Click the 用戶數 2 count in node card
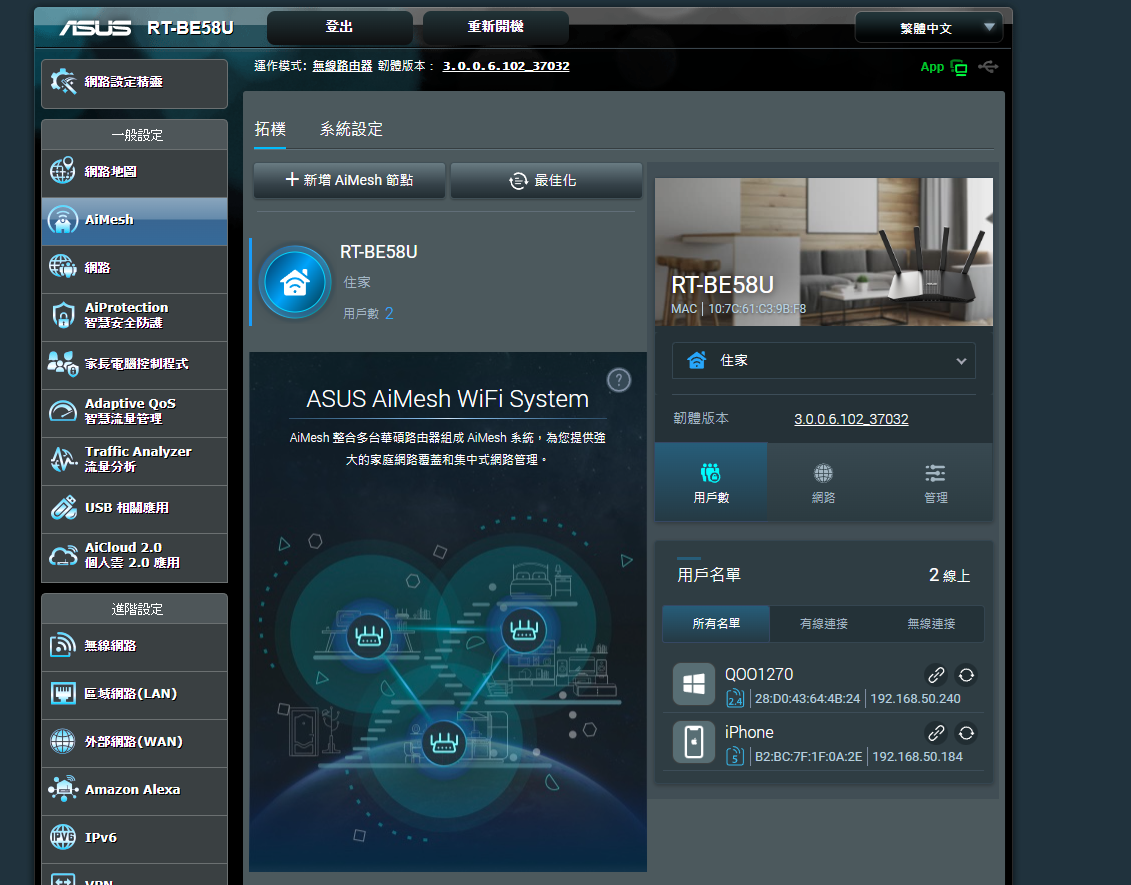Image resolution: width=1131 pixels, height=885 pixels. pos(369,314)
